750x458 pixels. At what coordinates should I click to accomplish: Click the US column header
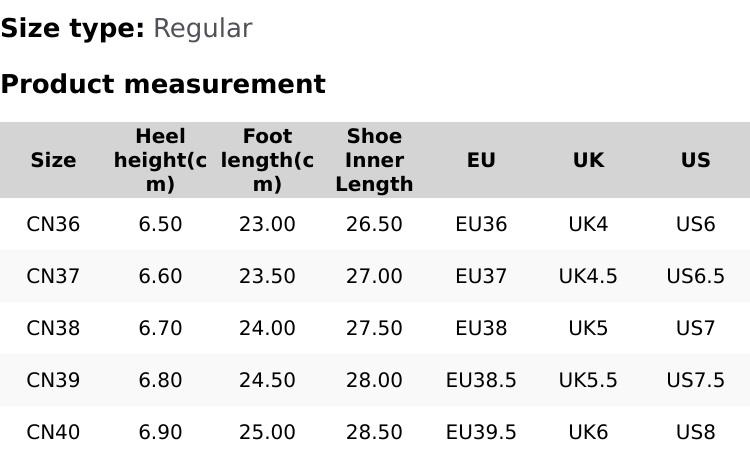point(695,160)
